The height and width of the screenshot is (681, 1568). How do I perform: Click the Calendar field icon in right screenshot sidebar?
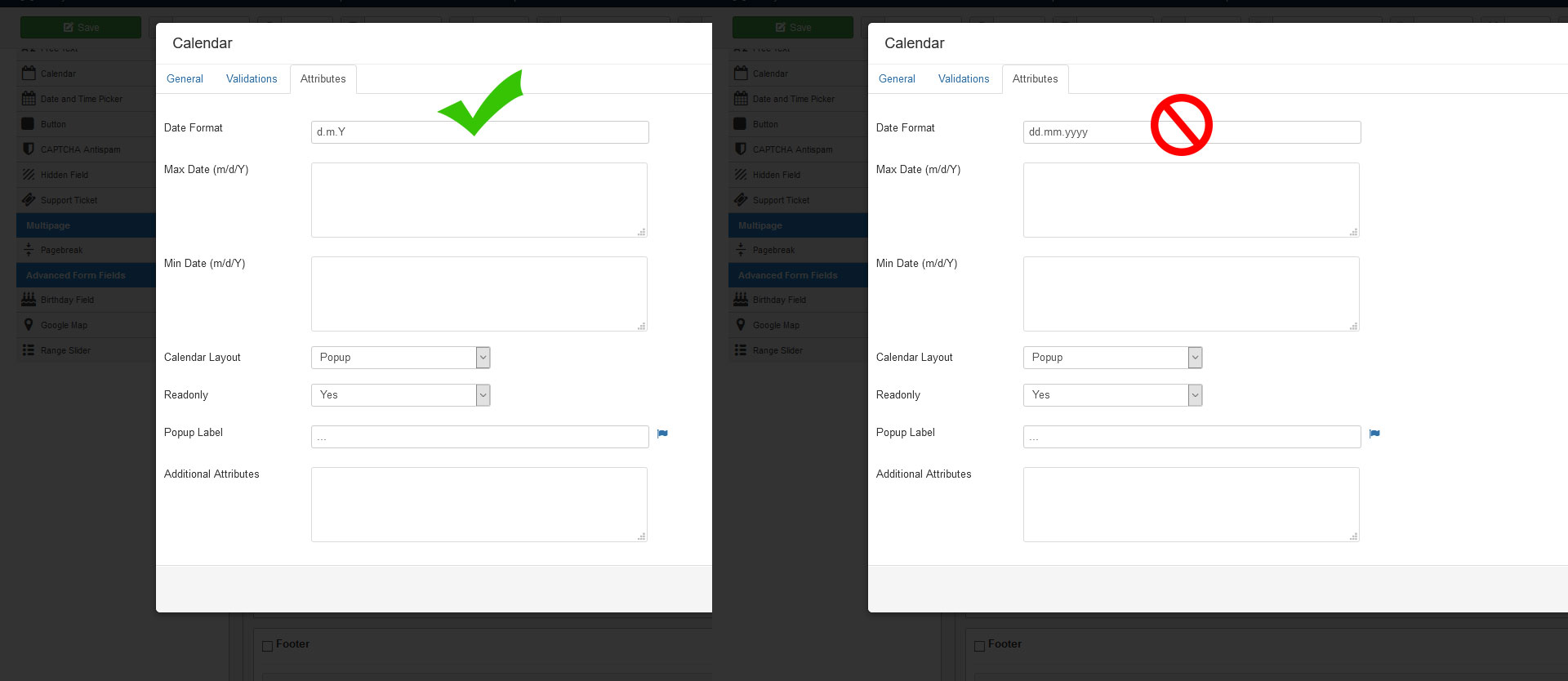741,73
